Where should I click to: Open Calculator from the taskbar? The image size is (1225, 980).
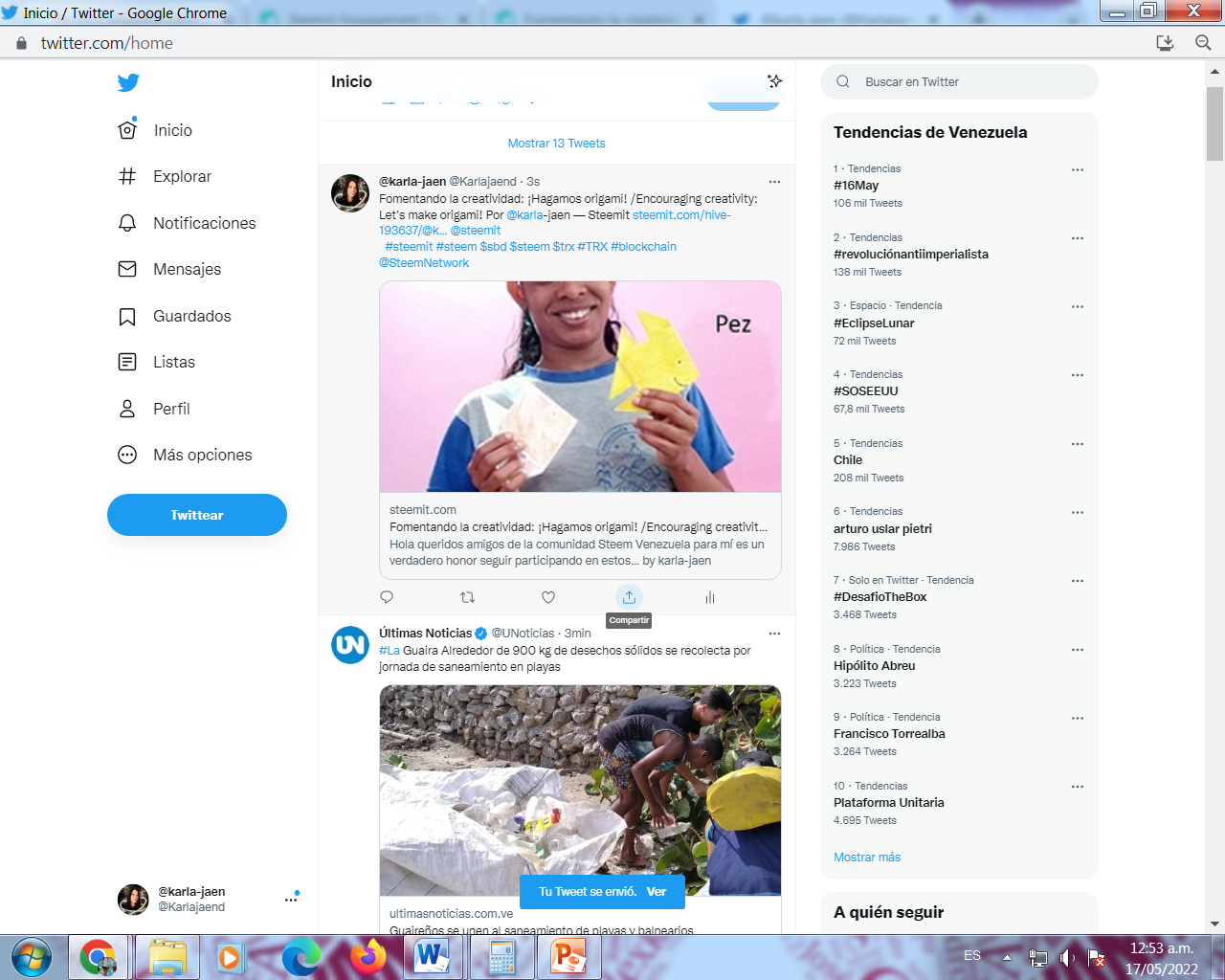coord(501,957)
